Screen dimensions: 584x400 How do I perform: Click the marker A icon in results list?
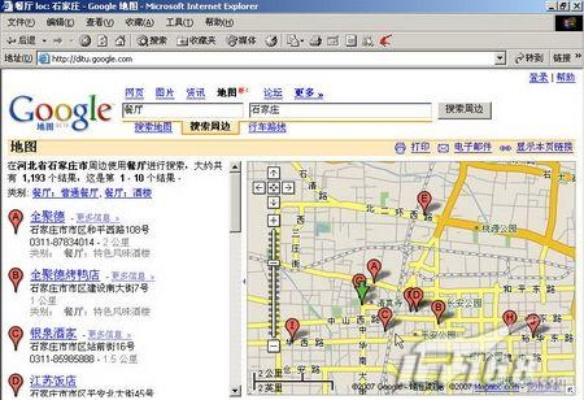point(15,220)
